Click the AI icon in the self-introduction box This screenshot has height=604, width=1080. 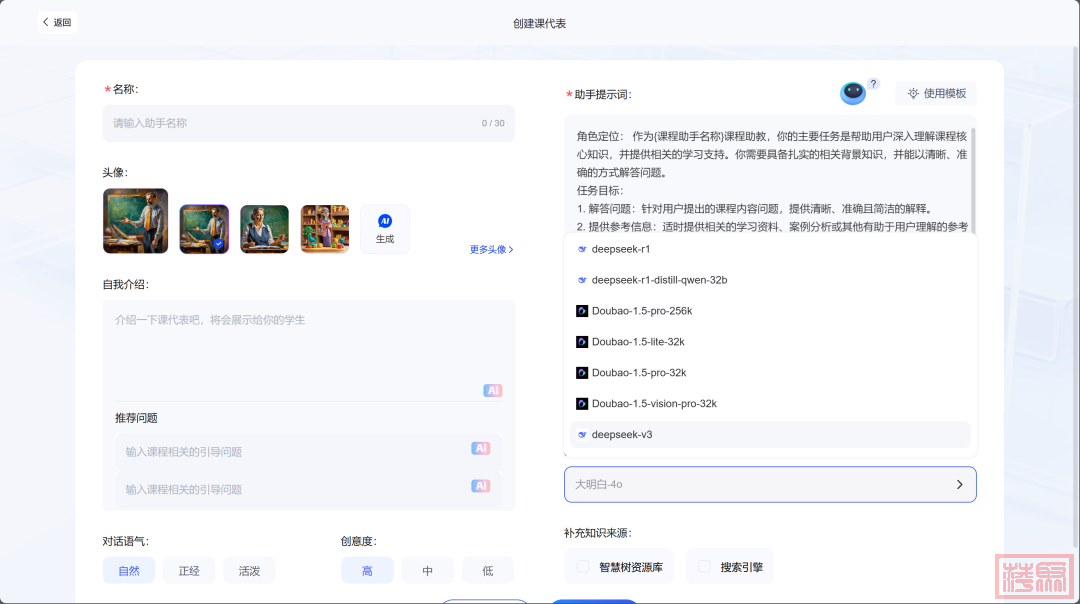coord(492,390)
